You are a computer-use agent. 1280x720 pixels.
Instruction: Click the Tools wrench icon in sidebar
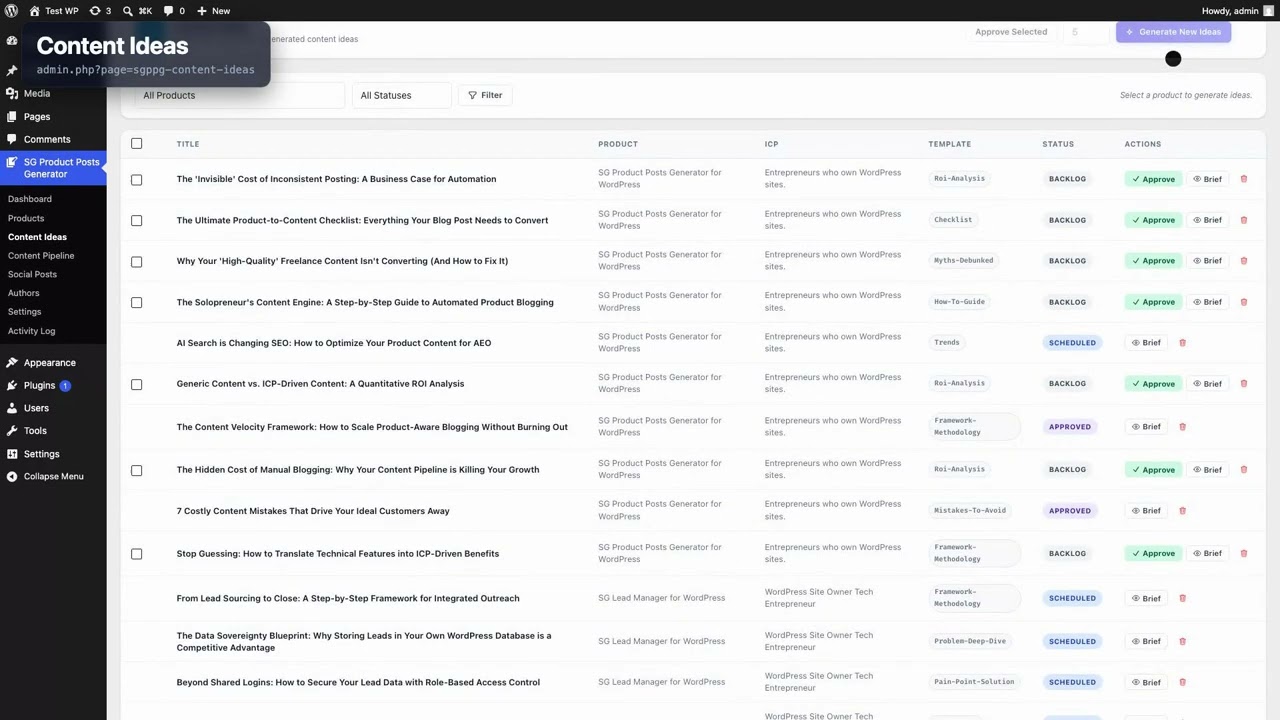click(x=12, y=431)
